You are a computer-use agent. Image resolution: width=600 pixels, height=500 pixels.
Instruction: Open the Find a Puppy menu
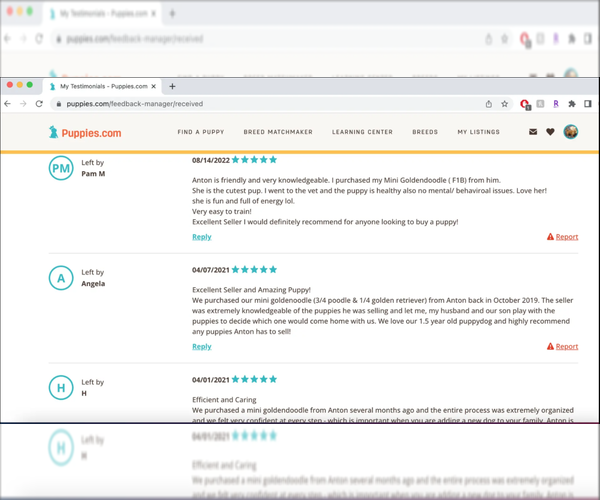[x=201, y=132]
